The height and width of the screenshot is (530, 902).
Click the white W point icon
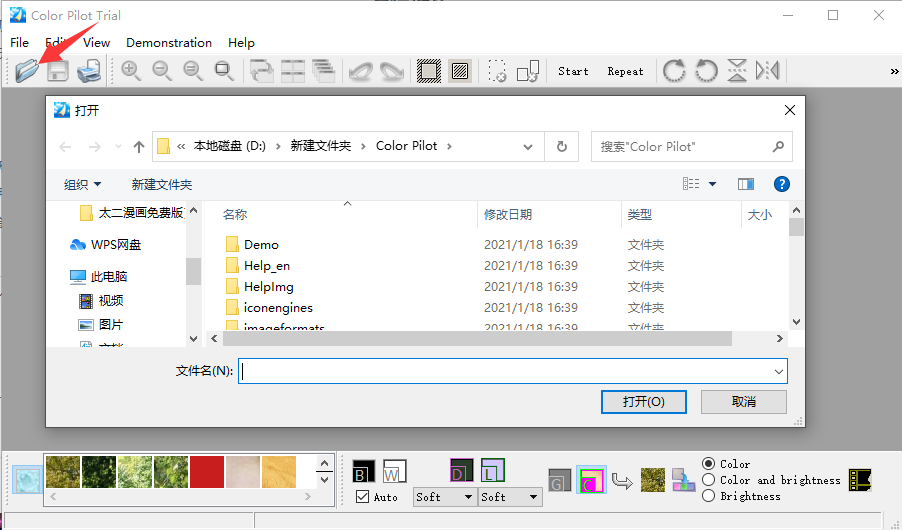tap(395, 471)
